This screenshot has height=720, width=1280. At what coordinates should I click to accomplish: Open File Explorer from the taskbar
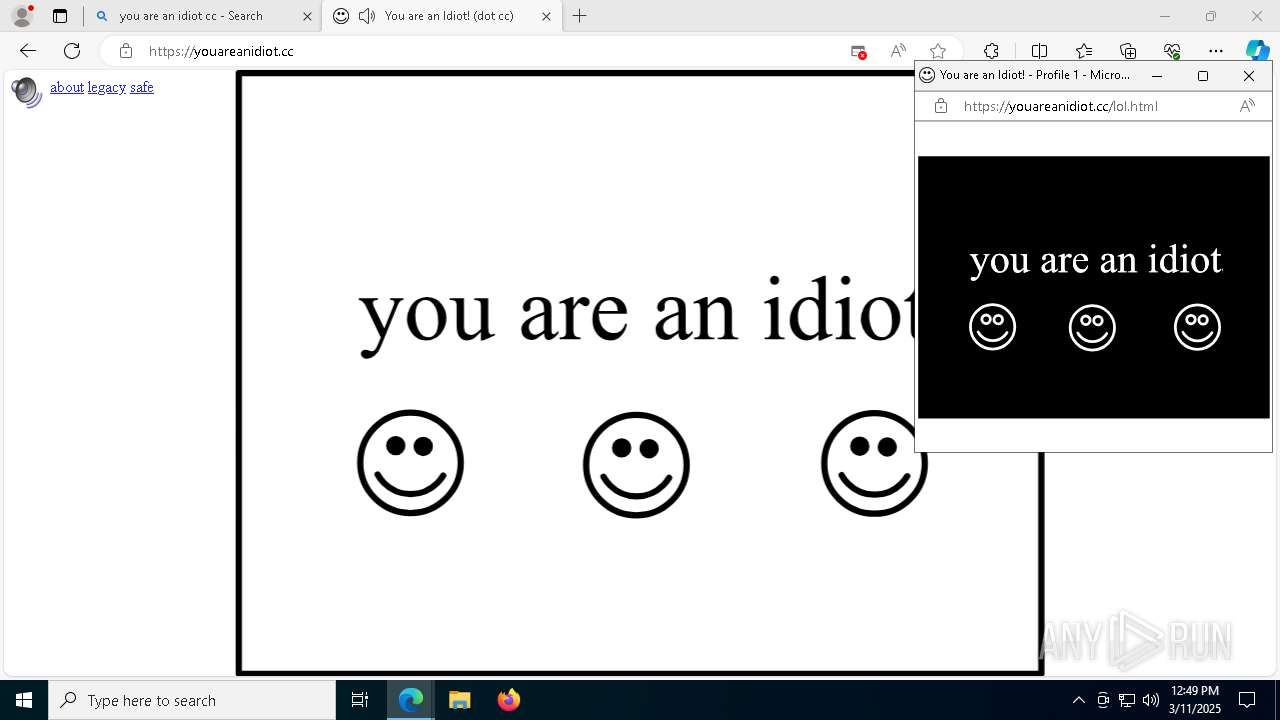tap(459, 700)
